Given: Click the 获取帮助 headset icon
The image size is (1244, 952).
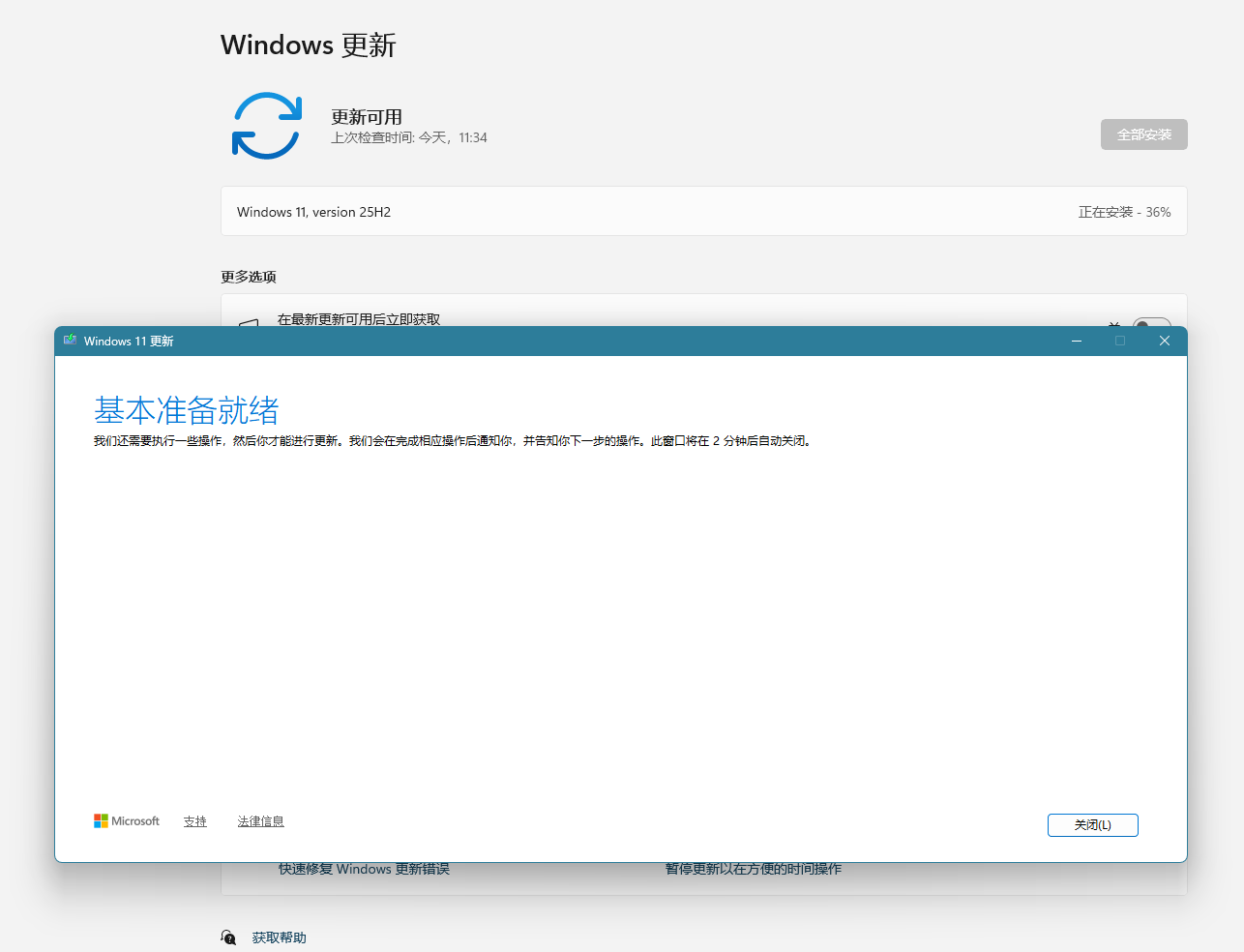Looking at the screenshot, I should tap(228, 937).
